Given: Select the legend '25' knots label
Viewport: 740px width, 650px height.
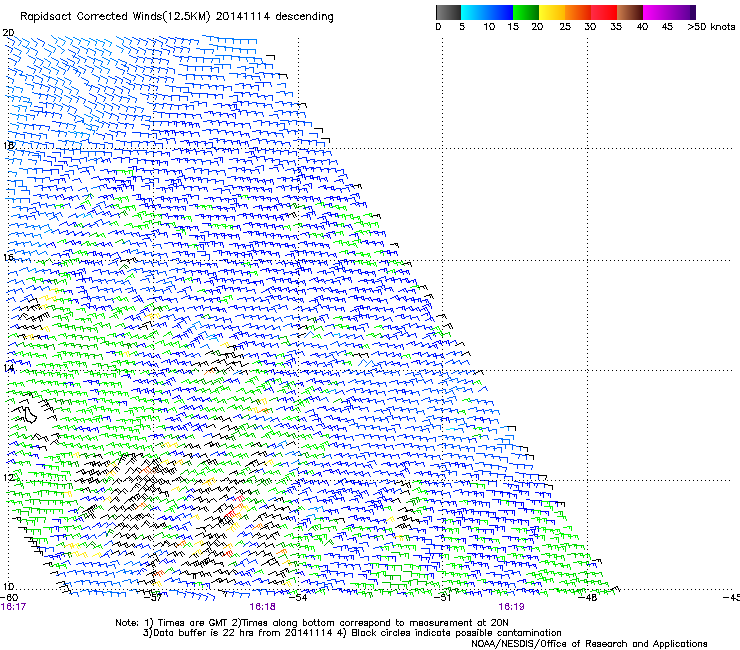Looking at the screenshot, I should click(565, 27).
